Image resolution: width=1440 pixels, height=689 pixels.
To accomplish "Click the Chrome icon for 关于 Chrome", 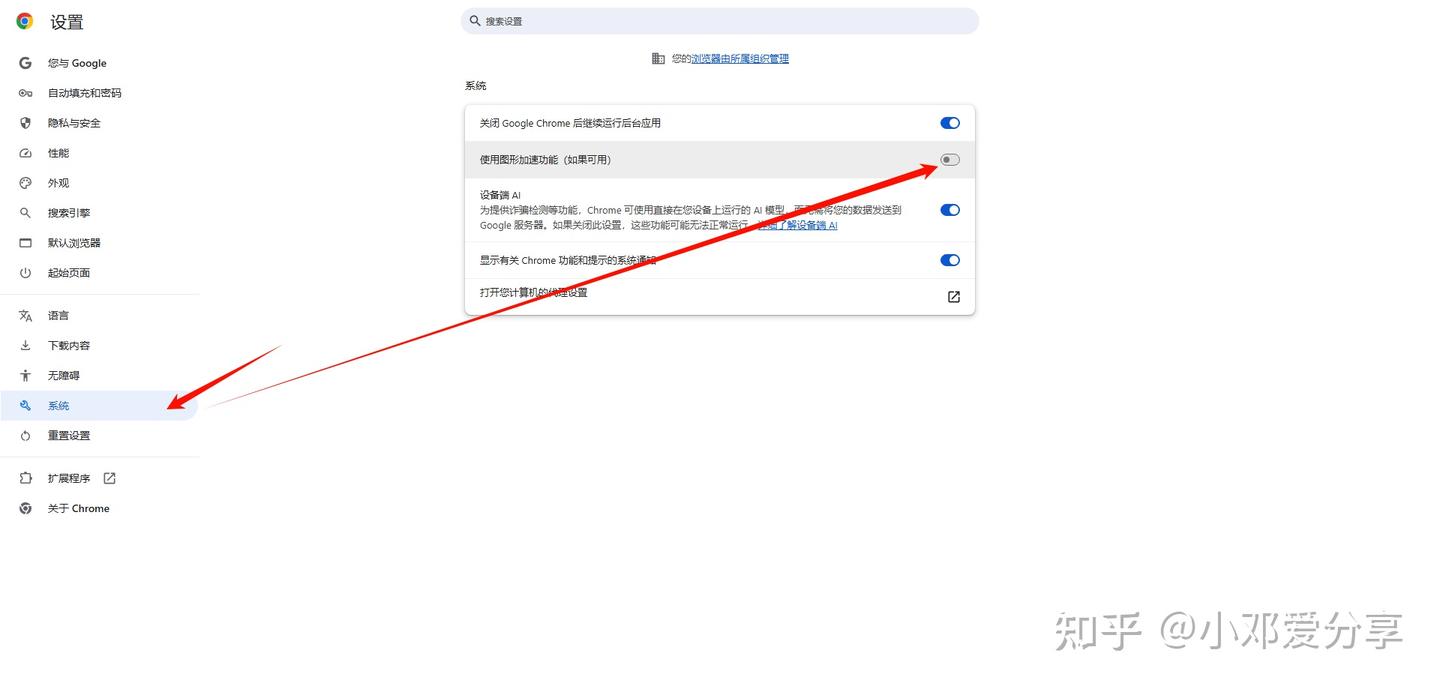I will (26, 508).
